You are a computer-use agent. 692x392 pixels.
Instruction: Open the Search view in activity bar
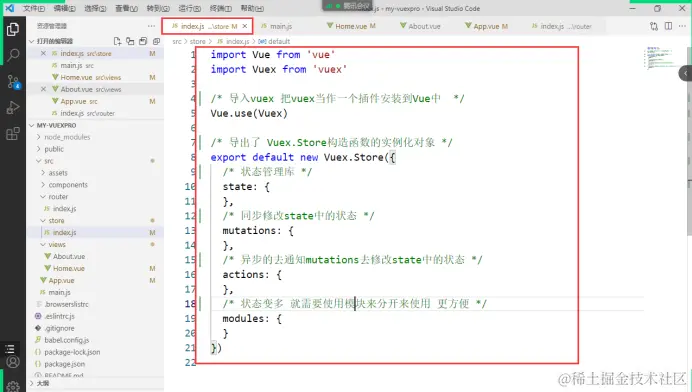coord(13,56)
